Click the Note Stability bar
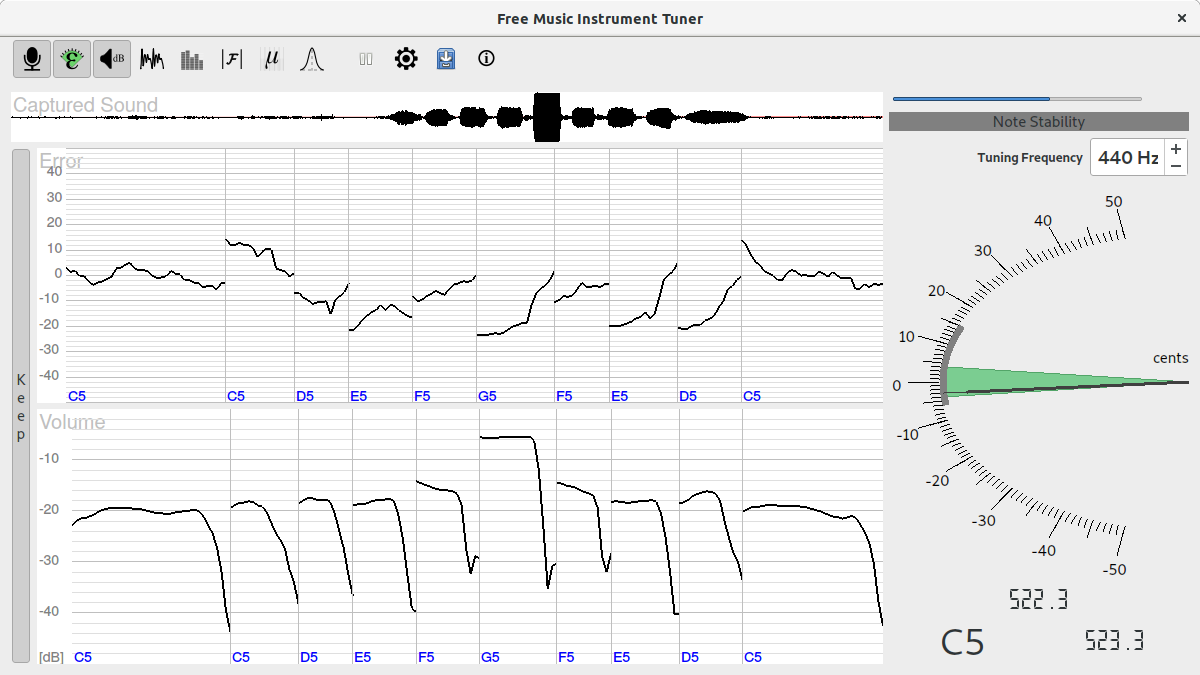Viewport: 1200px width, 675px height. (1038, 122)
